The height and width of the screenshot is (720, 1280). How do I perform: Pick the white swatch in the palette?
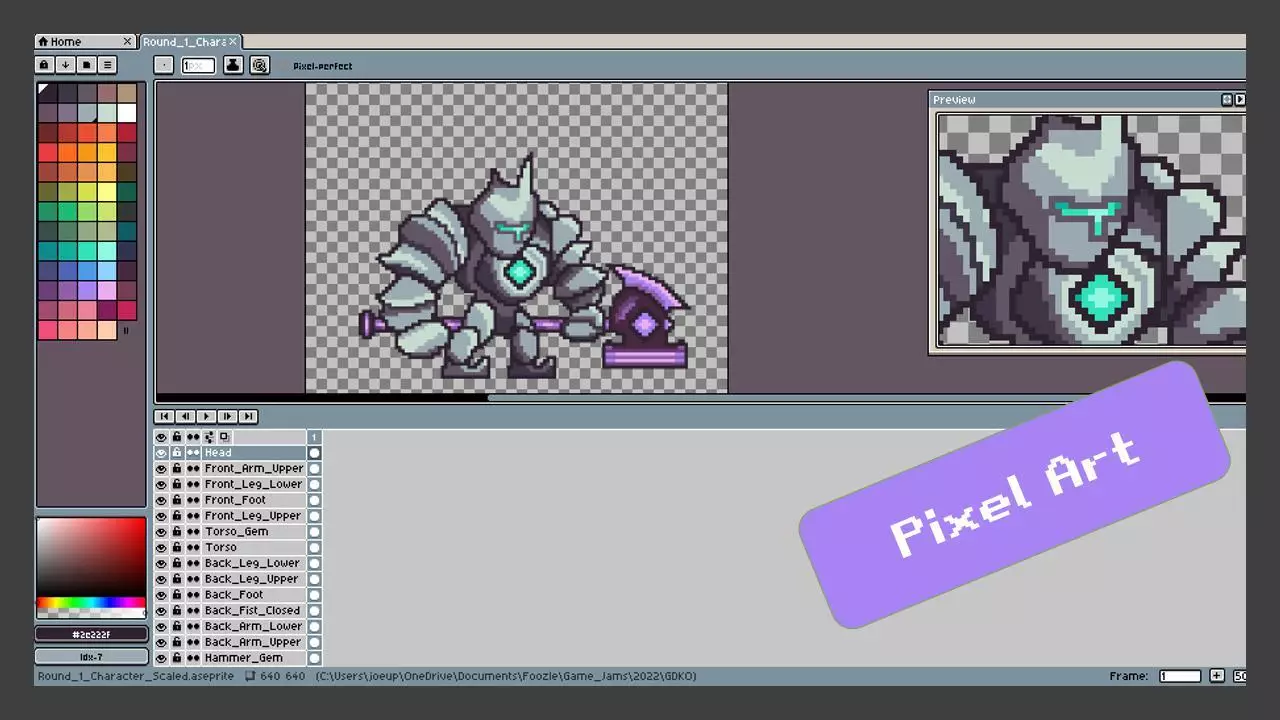(127, 112)
